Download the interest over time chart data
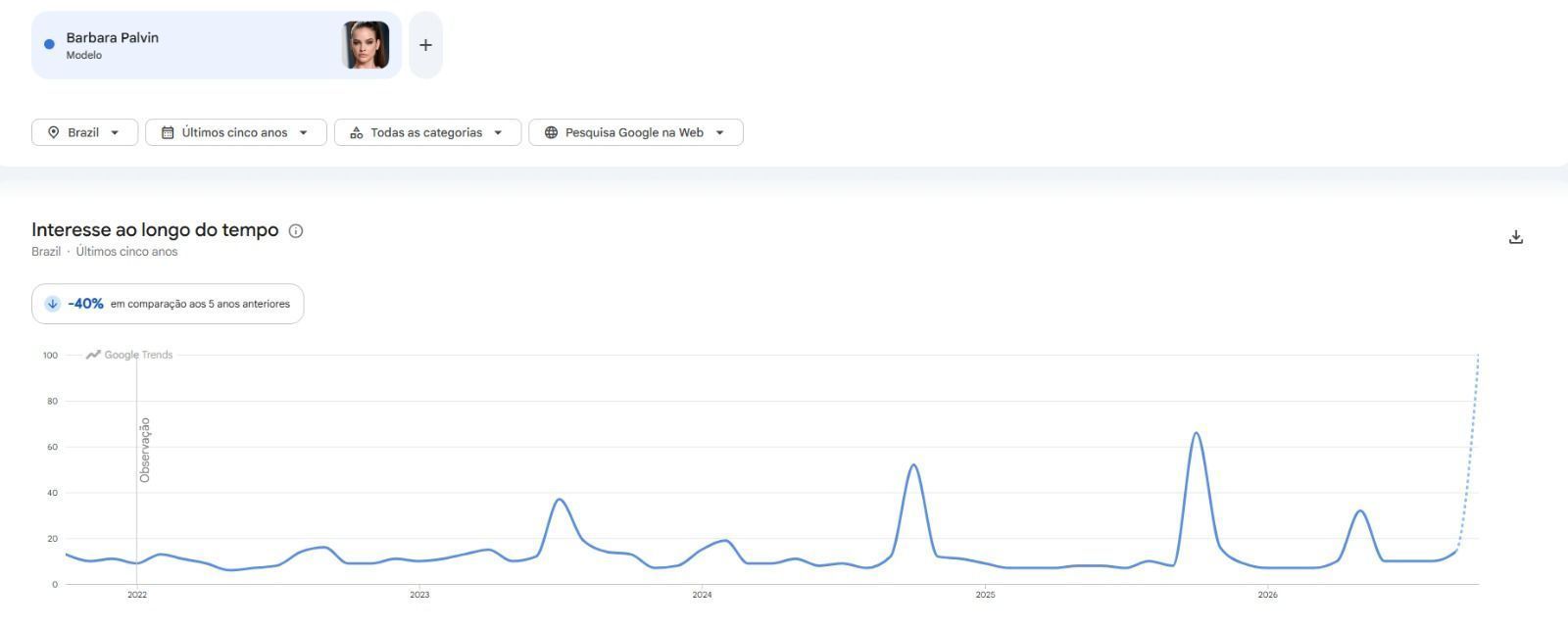This screenshot has width=1568, height=629. pyautogui.click(x=1516, y=237)
